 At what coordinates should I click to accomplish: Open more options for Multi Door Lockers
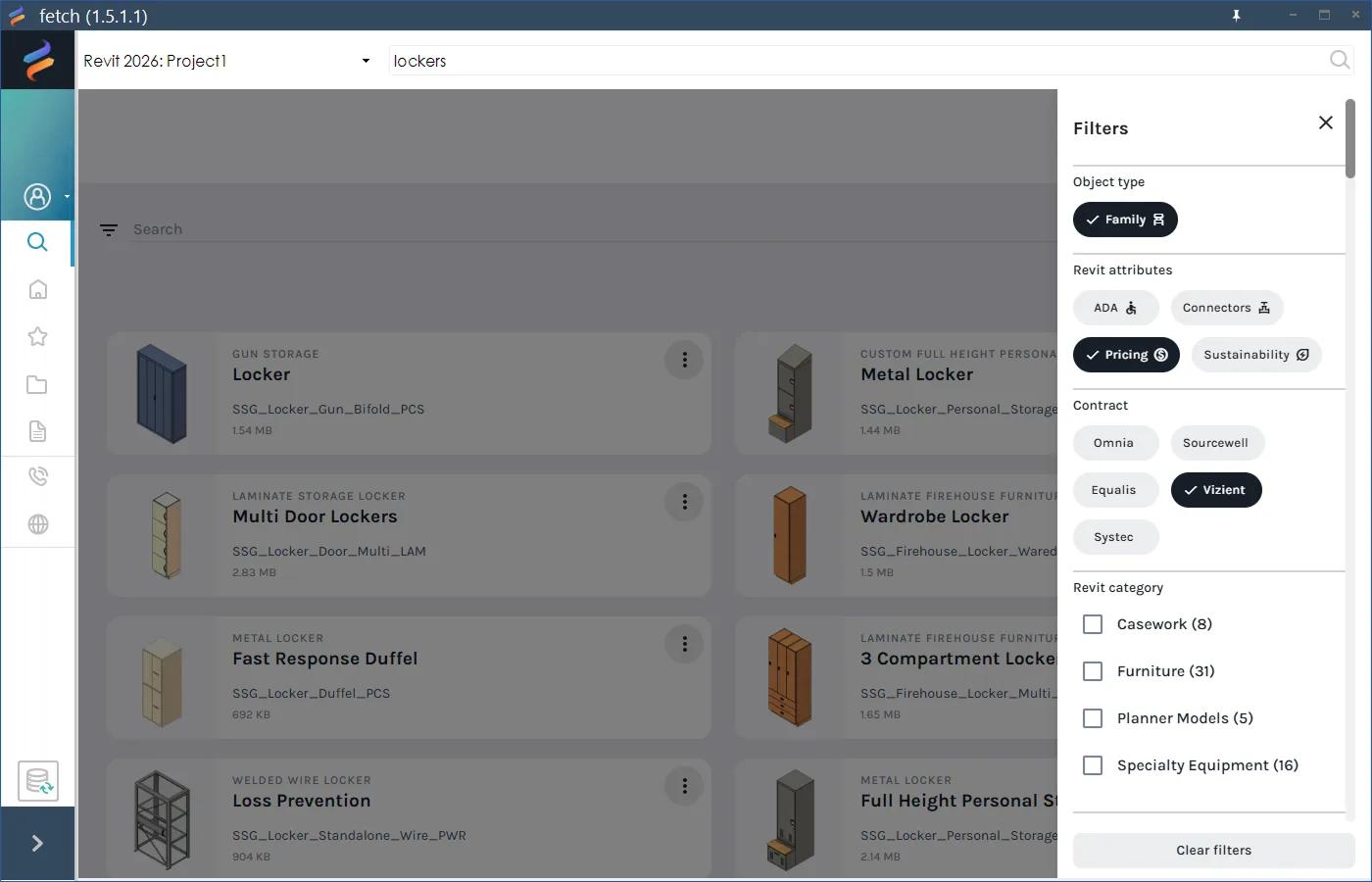click(684, 502)
